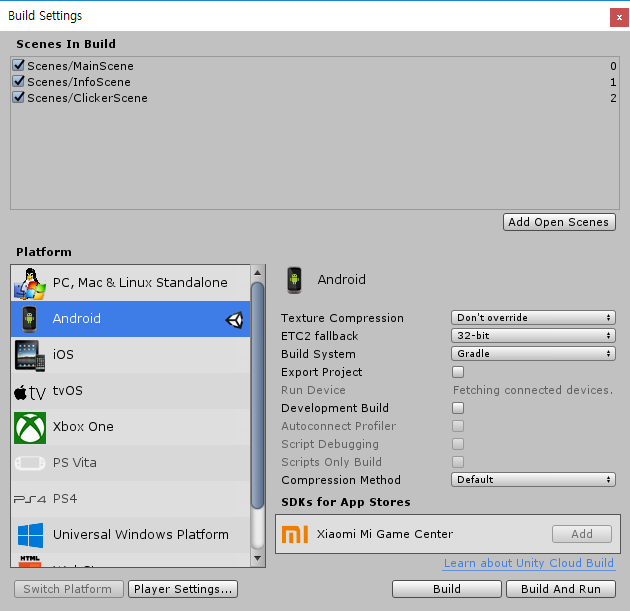
Task: Select the Scenes/InfoScene row text
Action: pos(79,82)
